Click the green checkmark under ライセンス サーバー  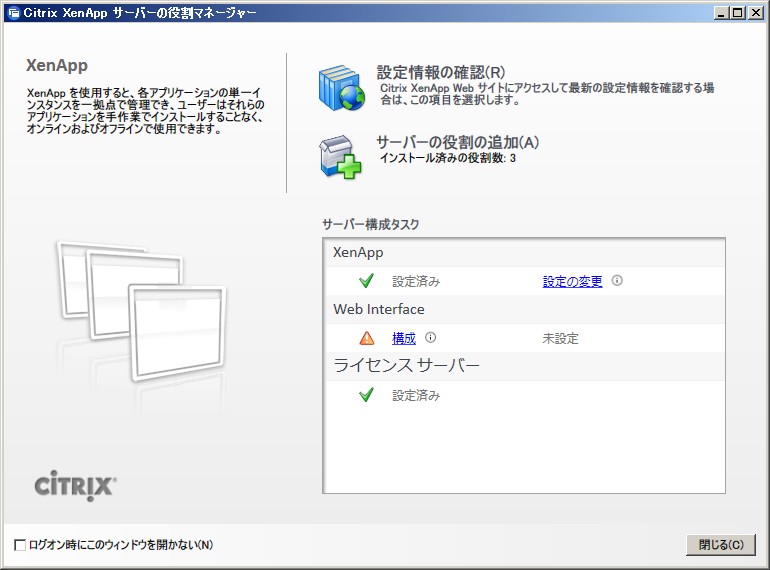tap(366, 395)
